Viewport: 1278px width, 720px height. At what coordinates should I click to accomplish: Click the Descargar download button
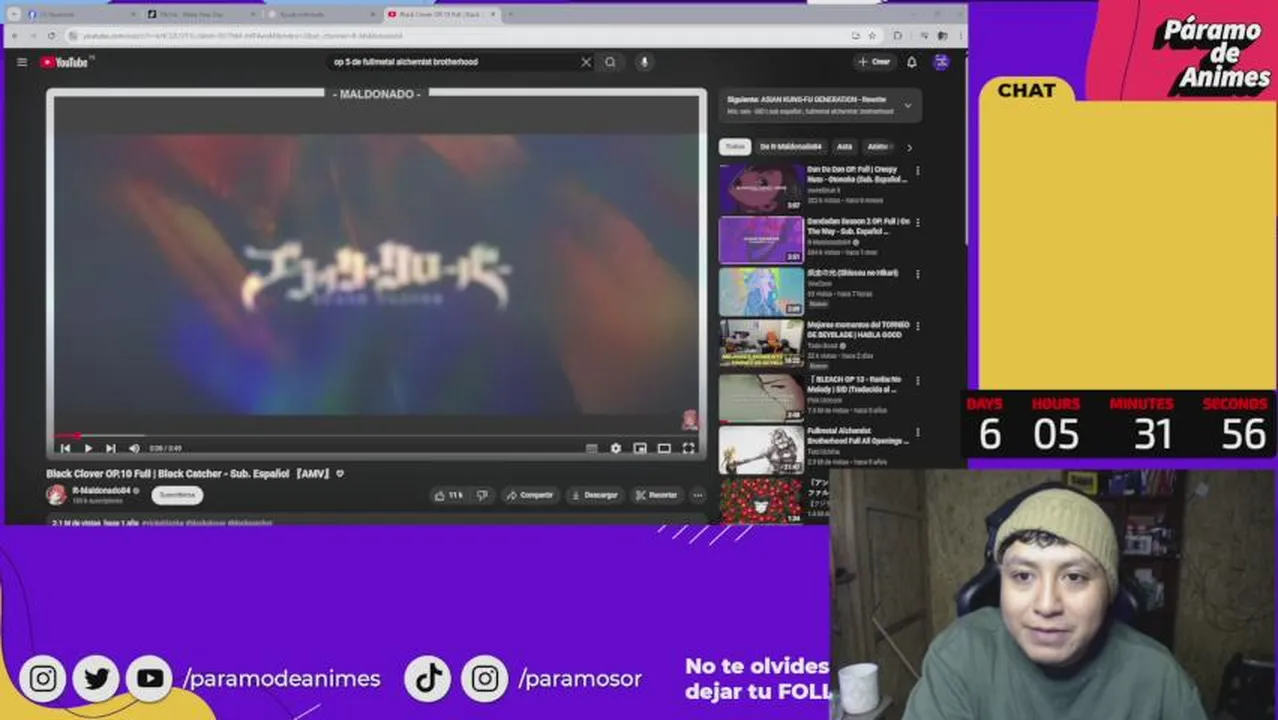tap(595, 495)
